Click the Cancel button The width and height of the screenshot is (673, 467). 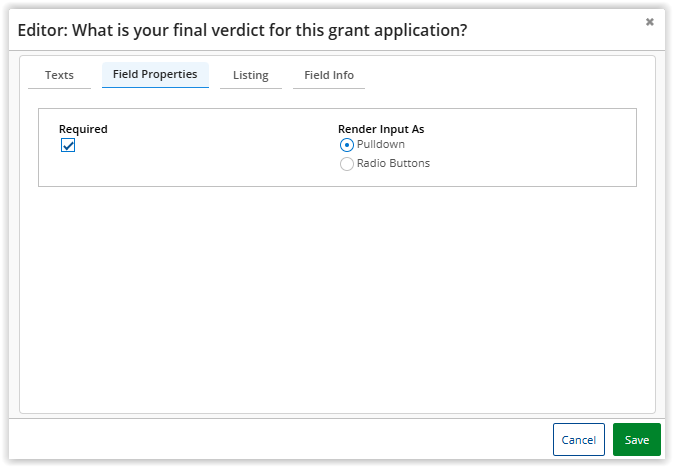point(579,440)
